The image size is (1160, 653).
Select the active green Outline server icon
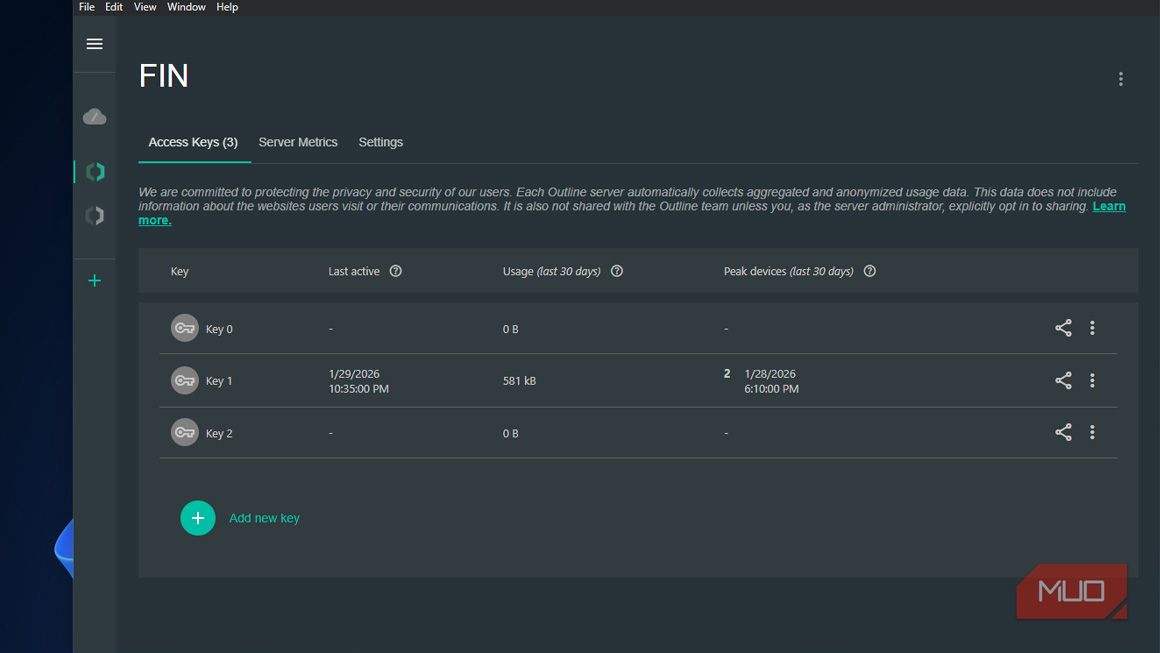[x=95, y=172]
